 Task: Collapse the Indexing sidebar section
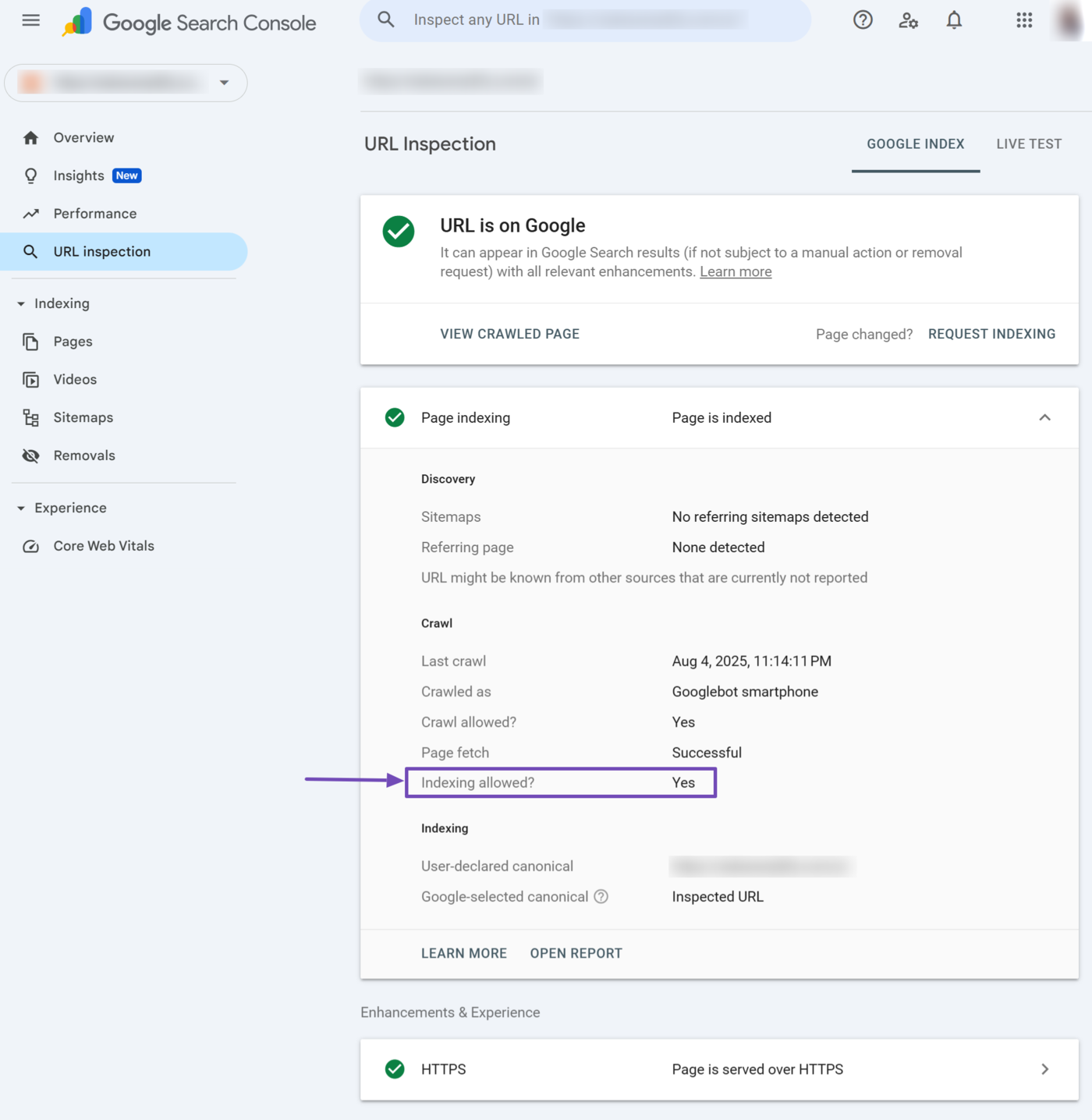(x=21, y=303)
